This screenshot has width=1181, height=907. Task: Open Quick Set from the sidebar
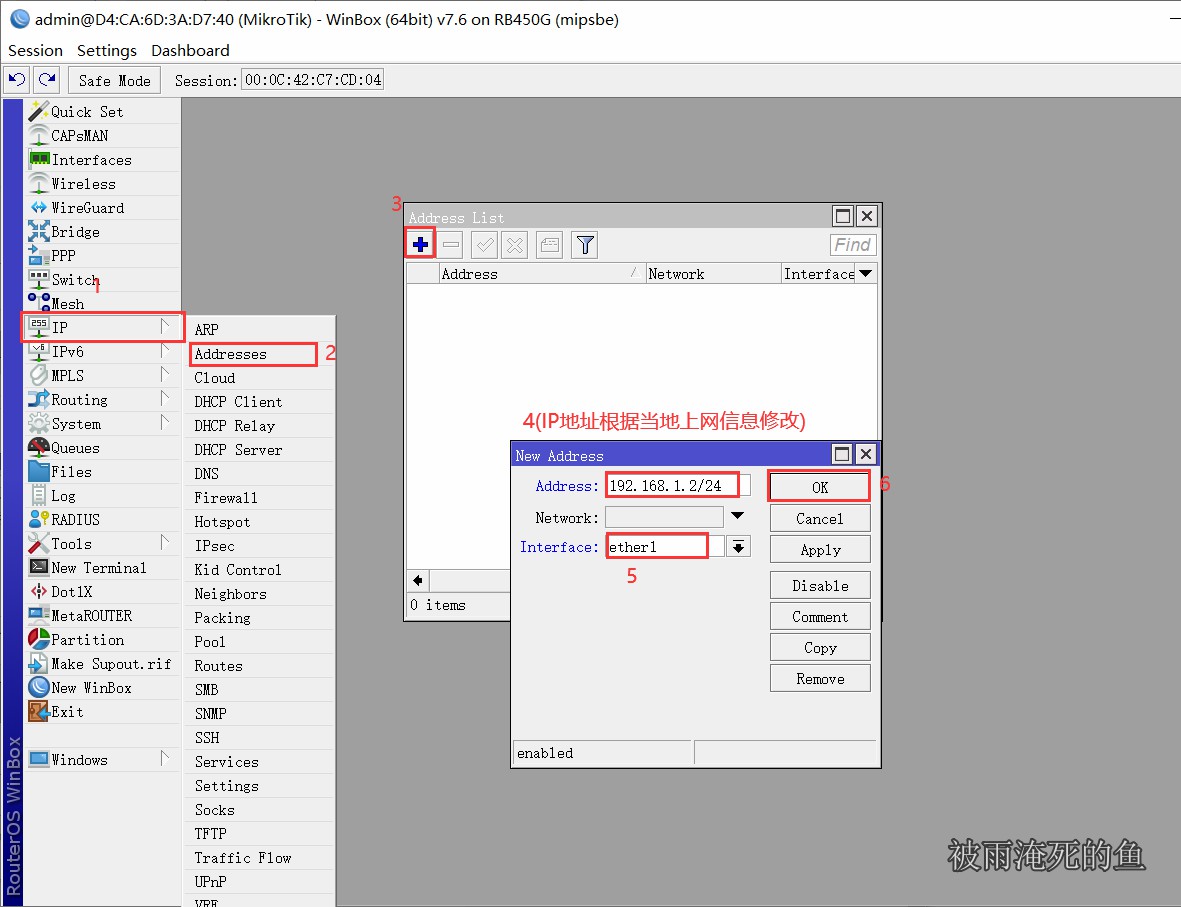87,112
